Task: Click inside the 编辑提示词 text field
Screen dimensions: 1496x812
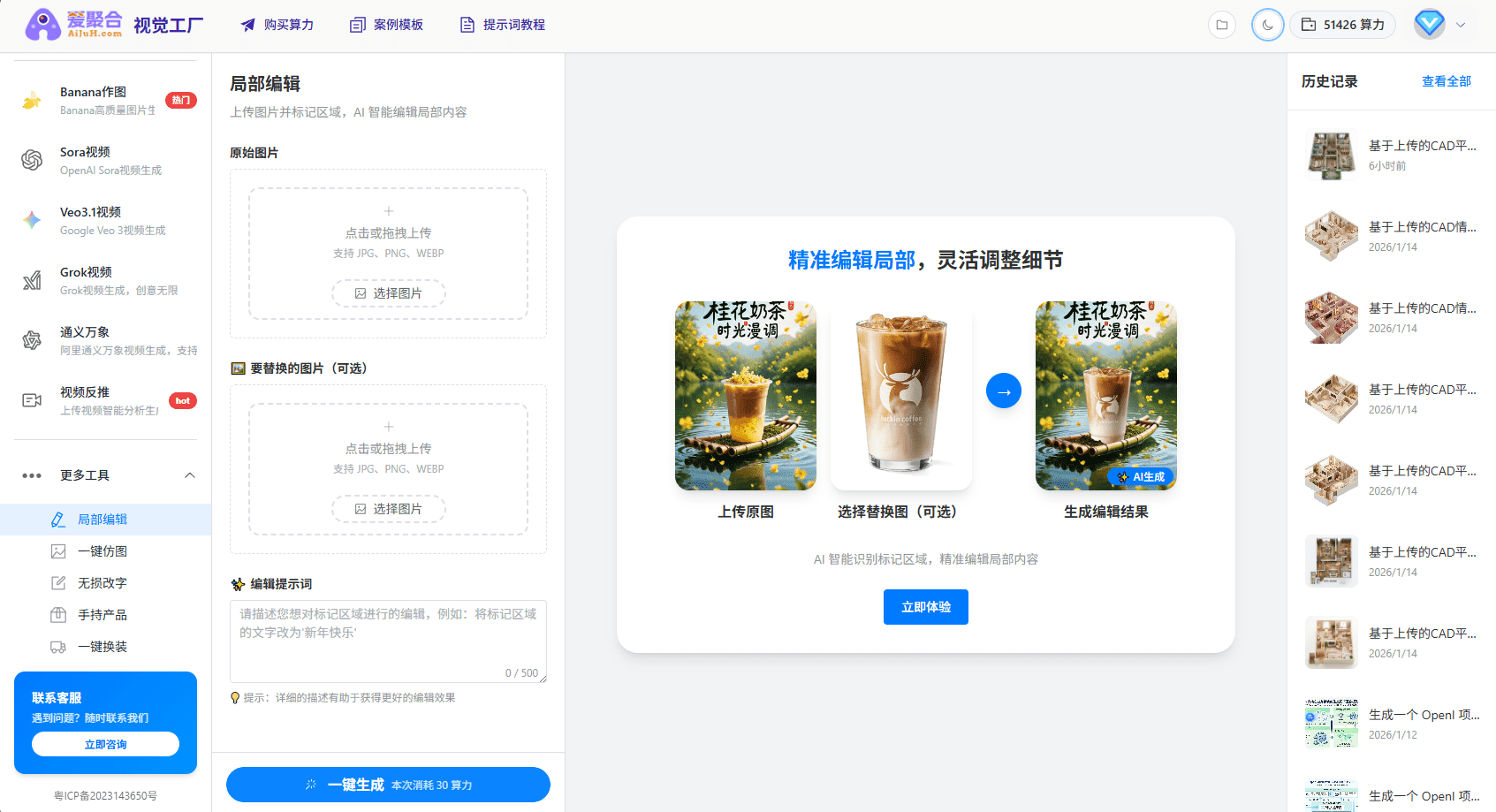Action: (387, 636)
